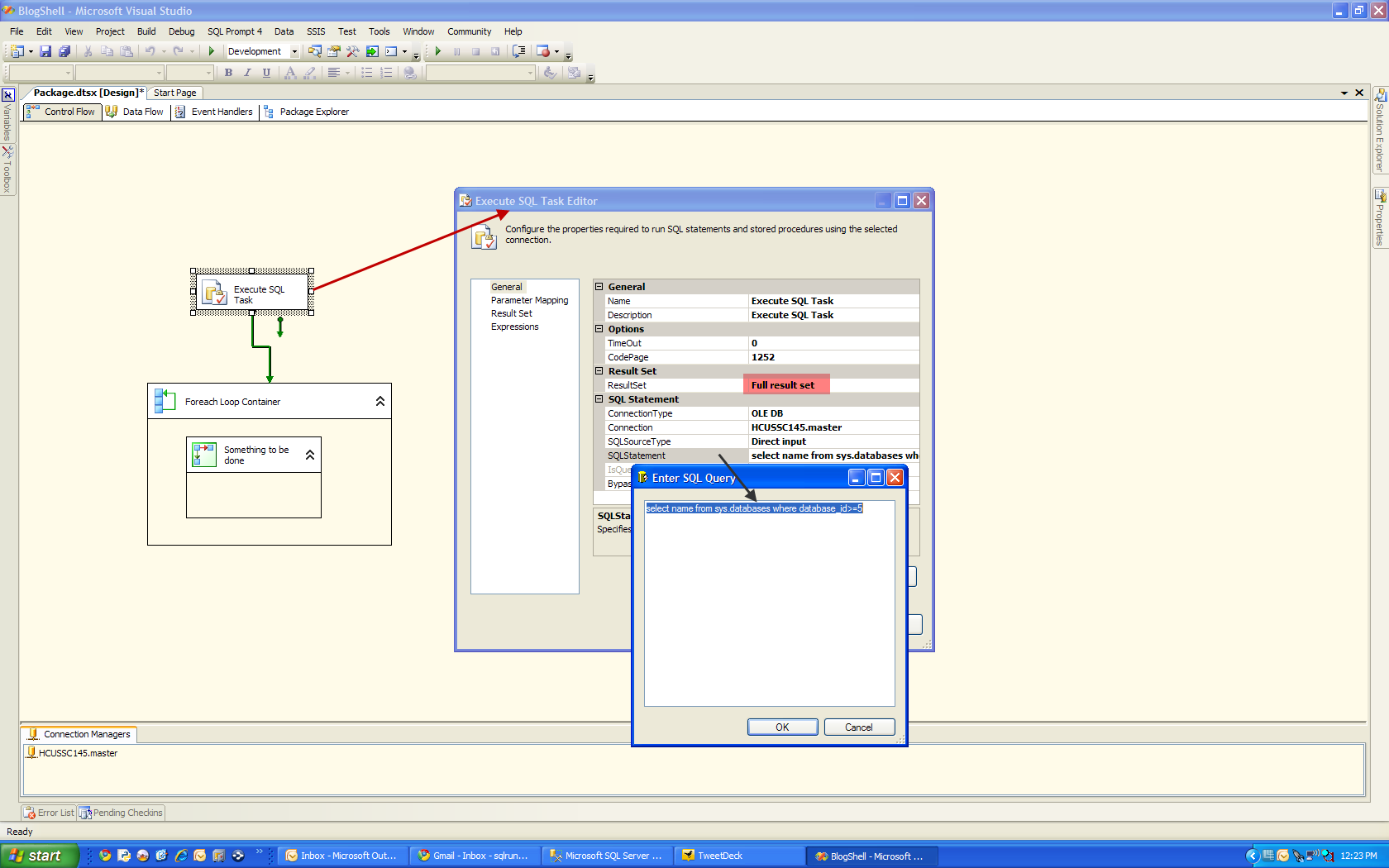Select the Result Set page in the editor
Image resolution: width=1389 pixels, height=868 pixels.
point(511,313)
